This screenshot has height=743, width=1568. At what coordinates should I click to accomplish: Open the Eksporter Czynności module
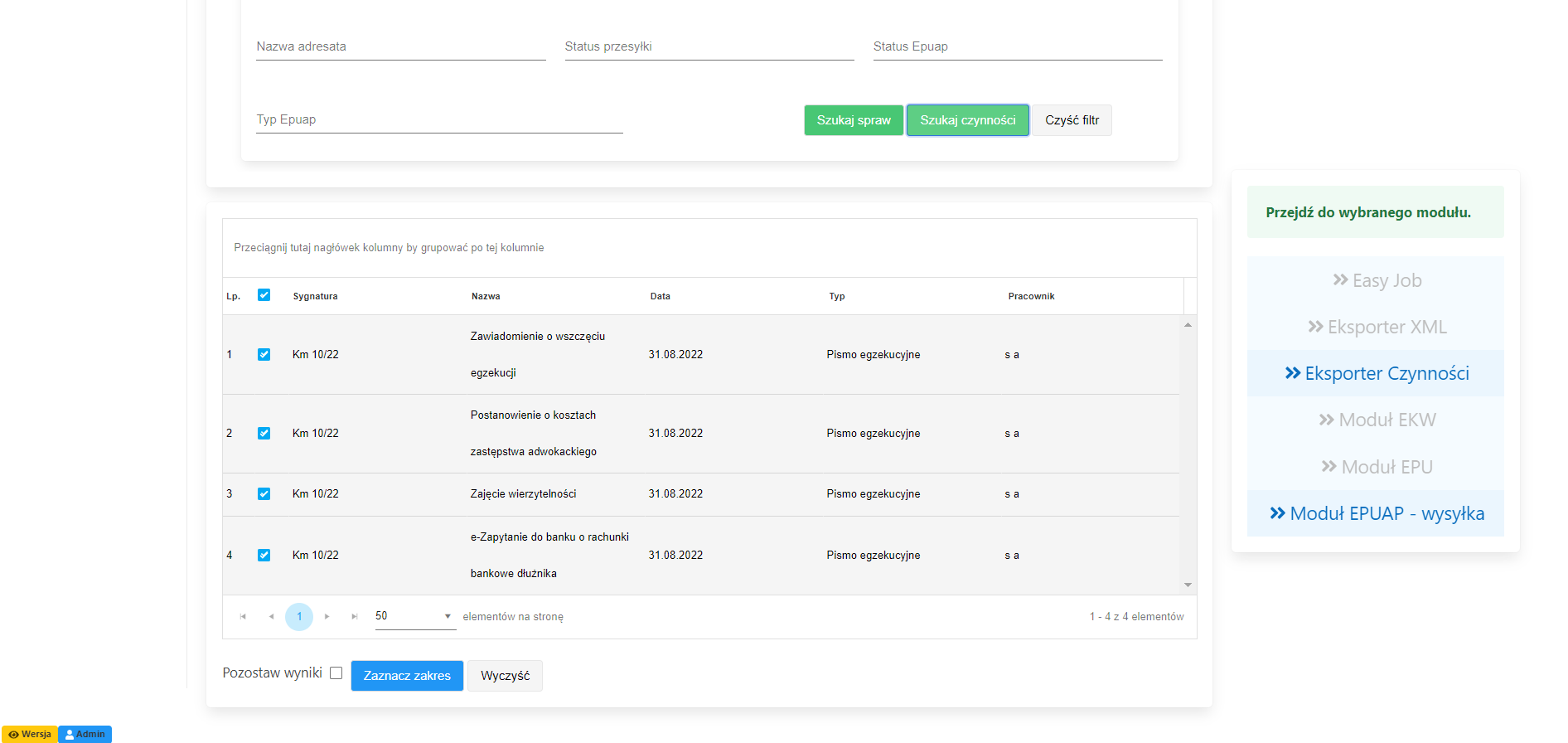(x=1376, y=373)
